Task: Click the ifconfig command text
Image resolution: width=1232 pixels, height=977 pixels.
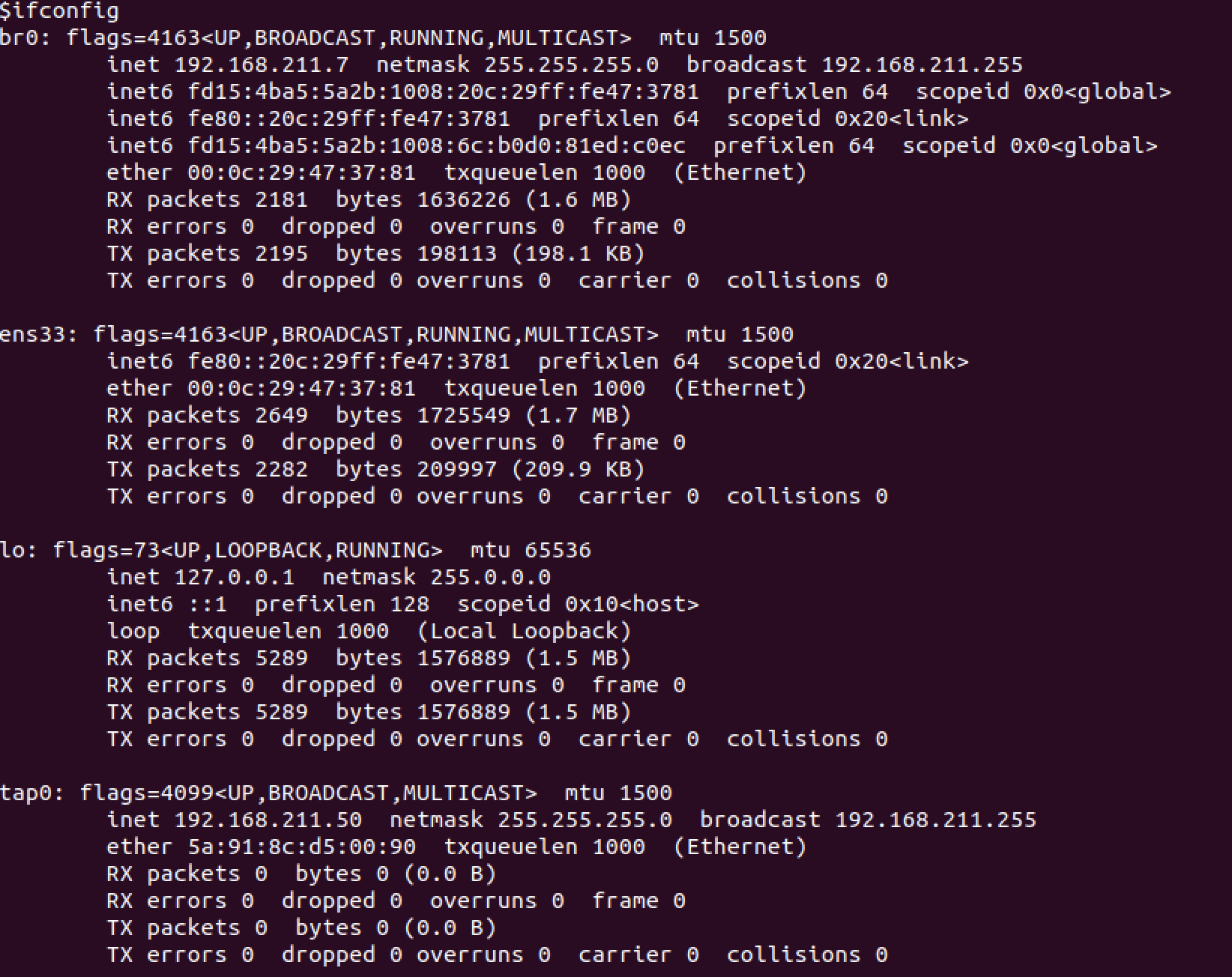Action: pos(64,10)
